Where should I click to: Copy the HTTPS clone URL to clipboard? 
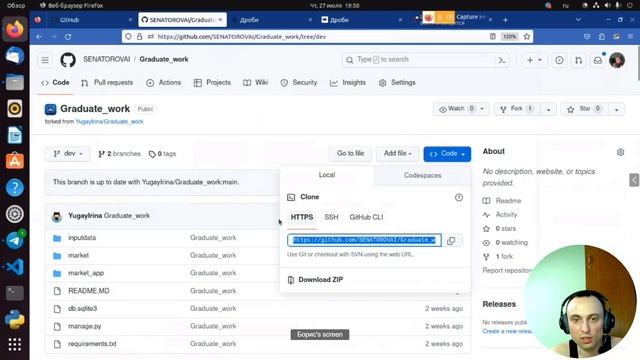[451, 240]
